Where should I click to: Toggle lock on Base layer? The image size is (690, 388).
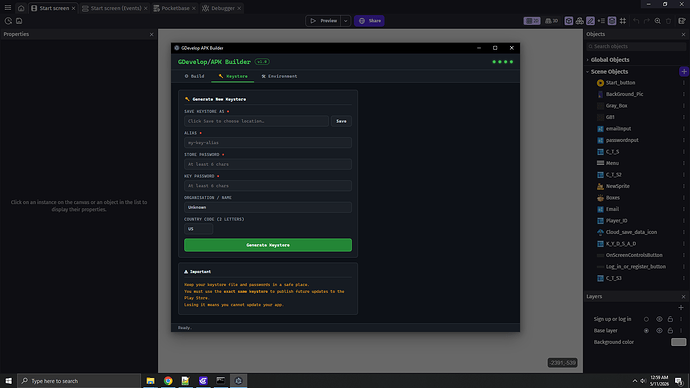[670, 331]
